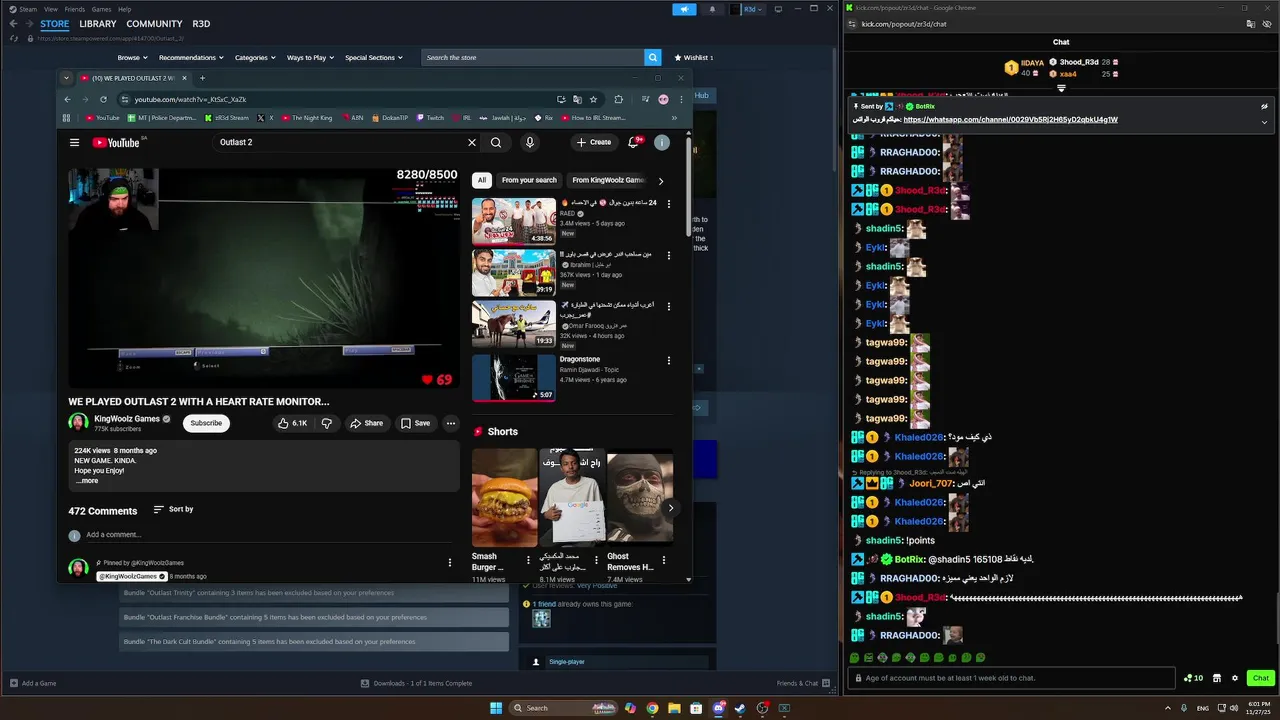Open Kick channel shop icon
1280x720 pixels.
[1217, 678]
